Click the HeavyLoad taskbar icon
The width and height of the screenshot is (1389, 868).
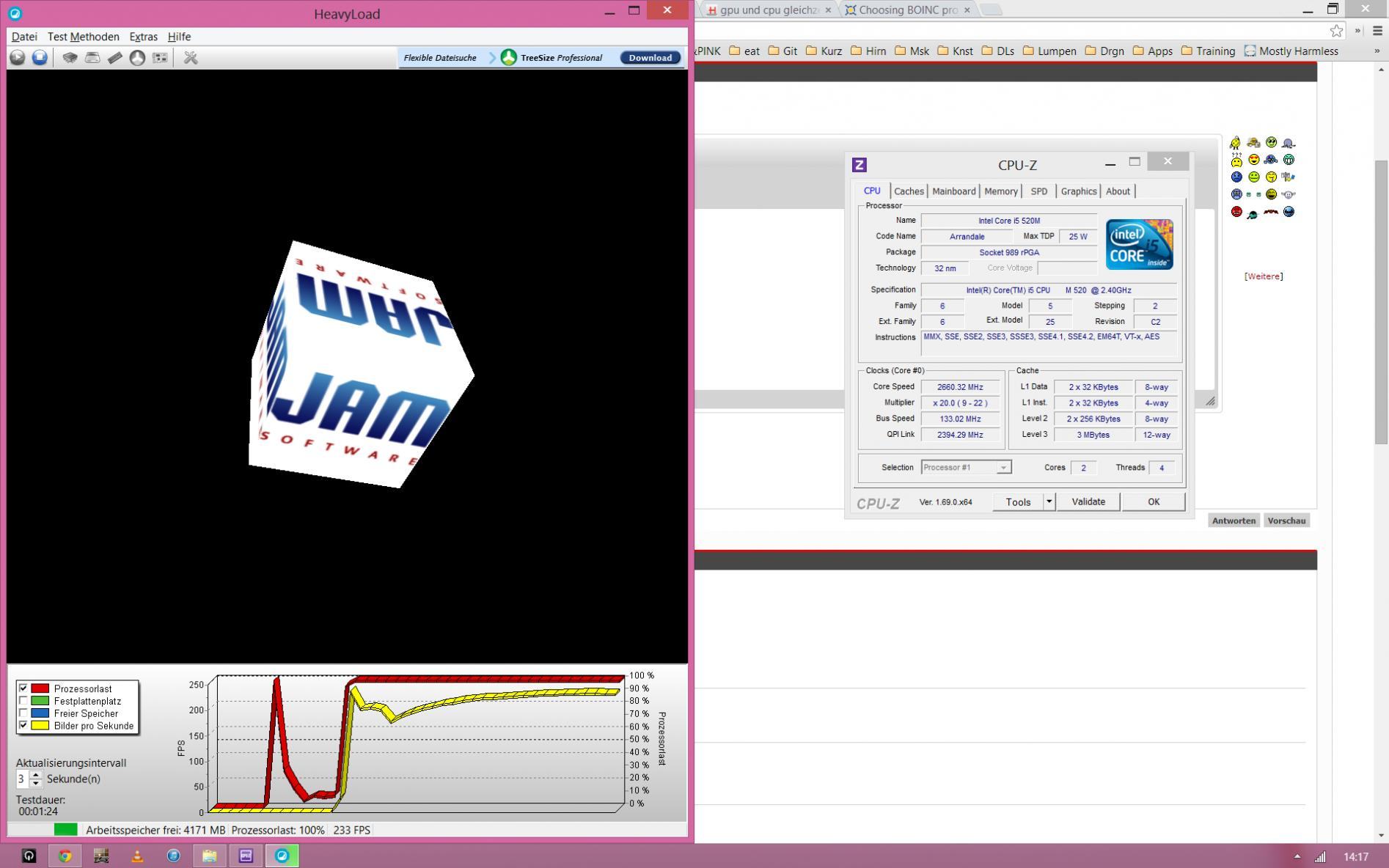tap(282, 856)
